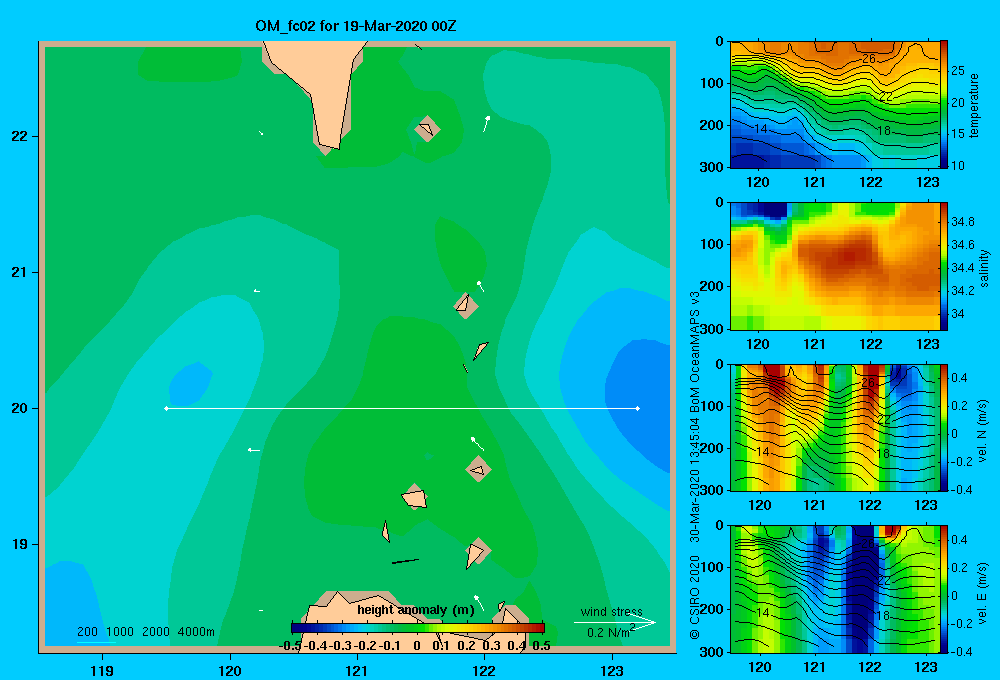Click the west endpoint of the white transect line
This screenshot has height=680, width=1000.
pos(166,408)
